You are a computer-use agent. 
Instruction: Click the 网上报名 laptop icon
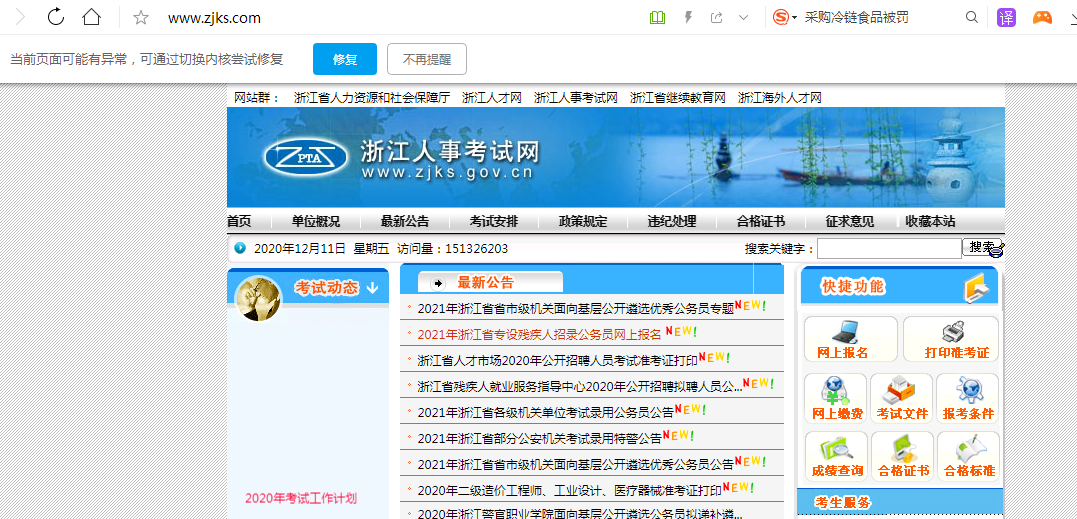pos(844,332)
